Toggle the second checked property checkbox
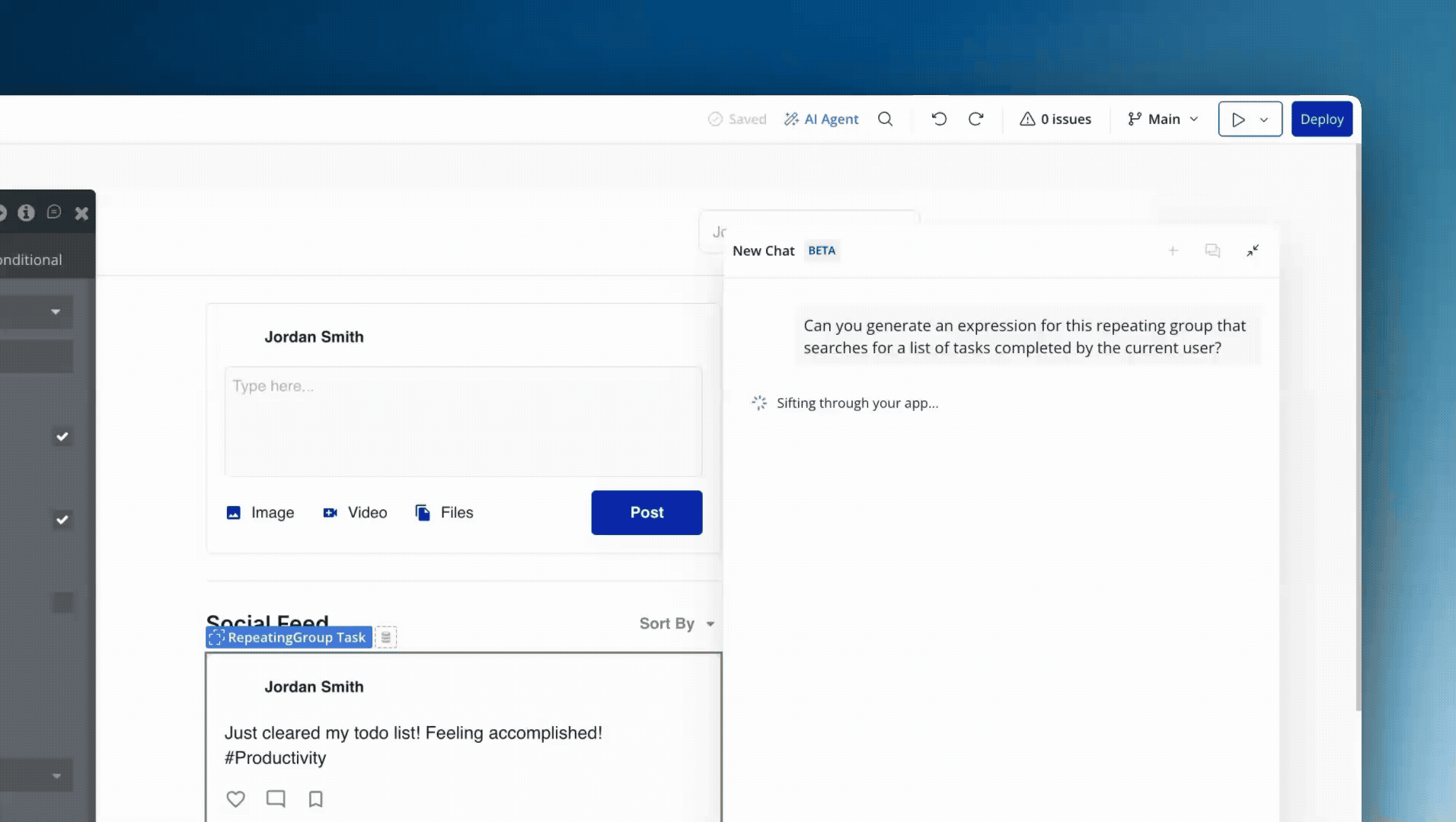Image resolution: width=1456 pixels, height=822 pixels. tap(62, 520)
